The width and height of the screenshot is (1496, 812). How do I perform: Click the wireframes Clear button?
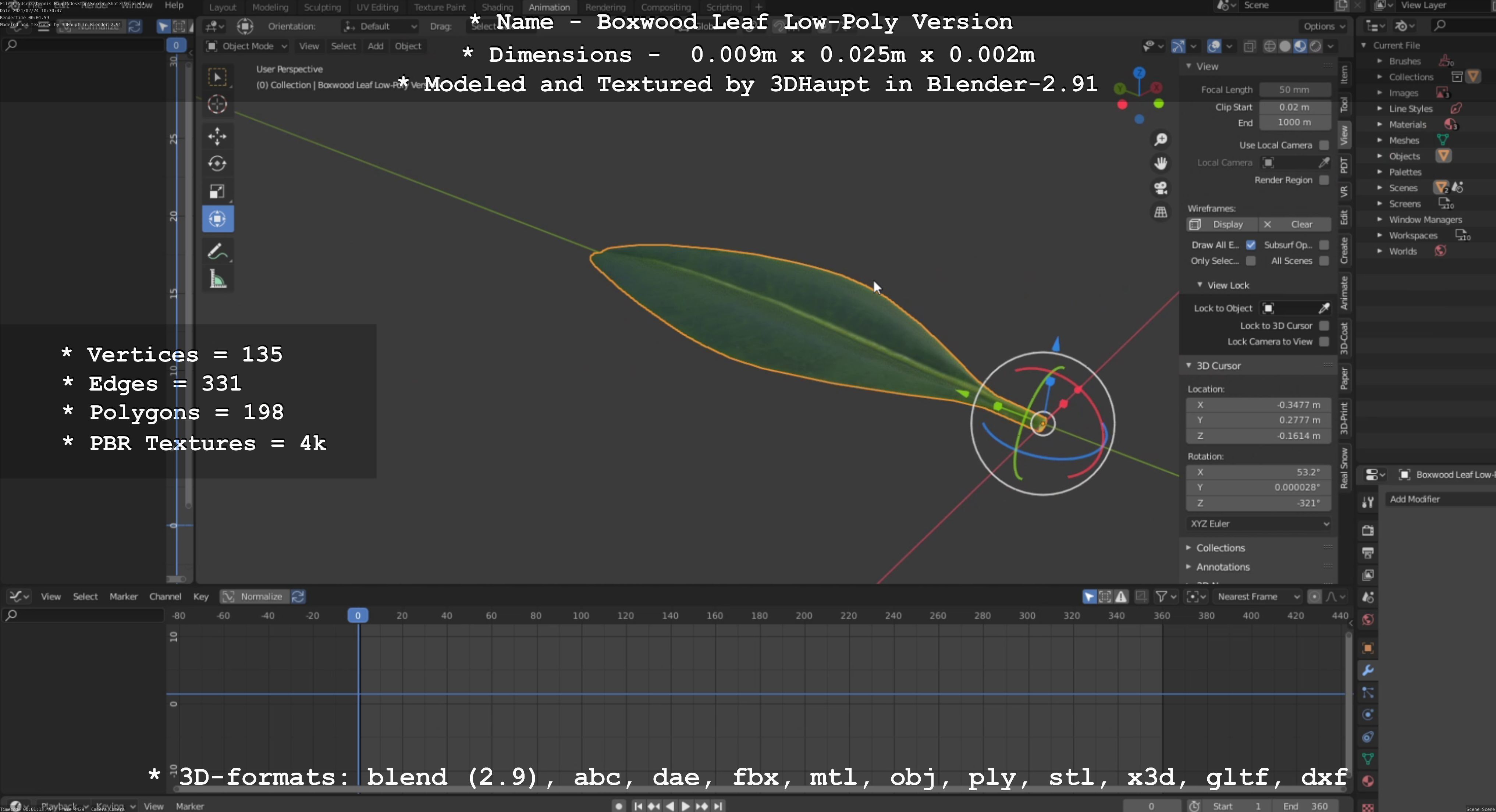[x=1295, y=224]
